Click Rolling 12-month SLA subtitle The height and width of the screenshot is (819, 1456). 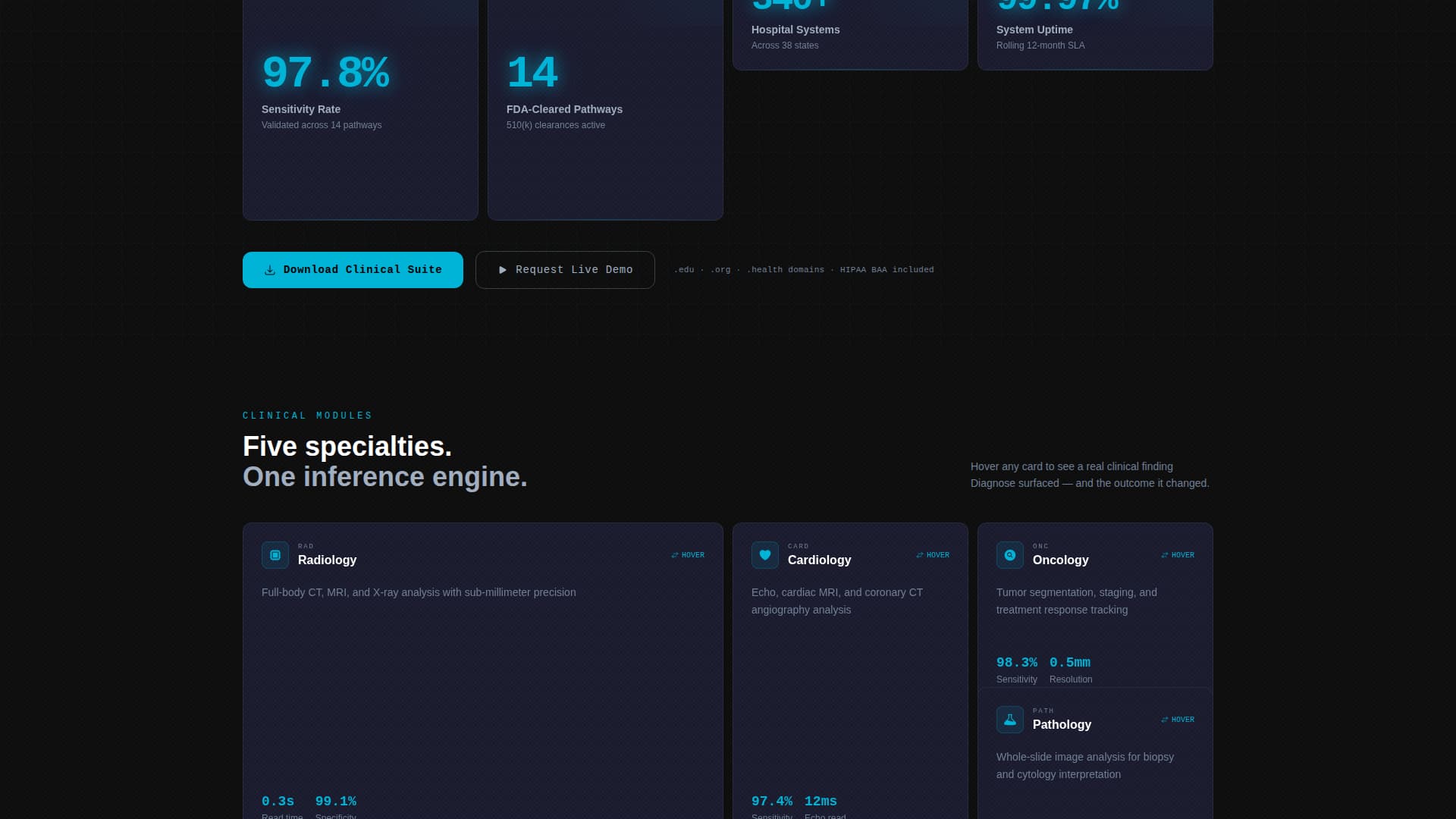[x=1040, y=45]
